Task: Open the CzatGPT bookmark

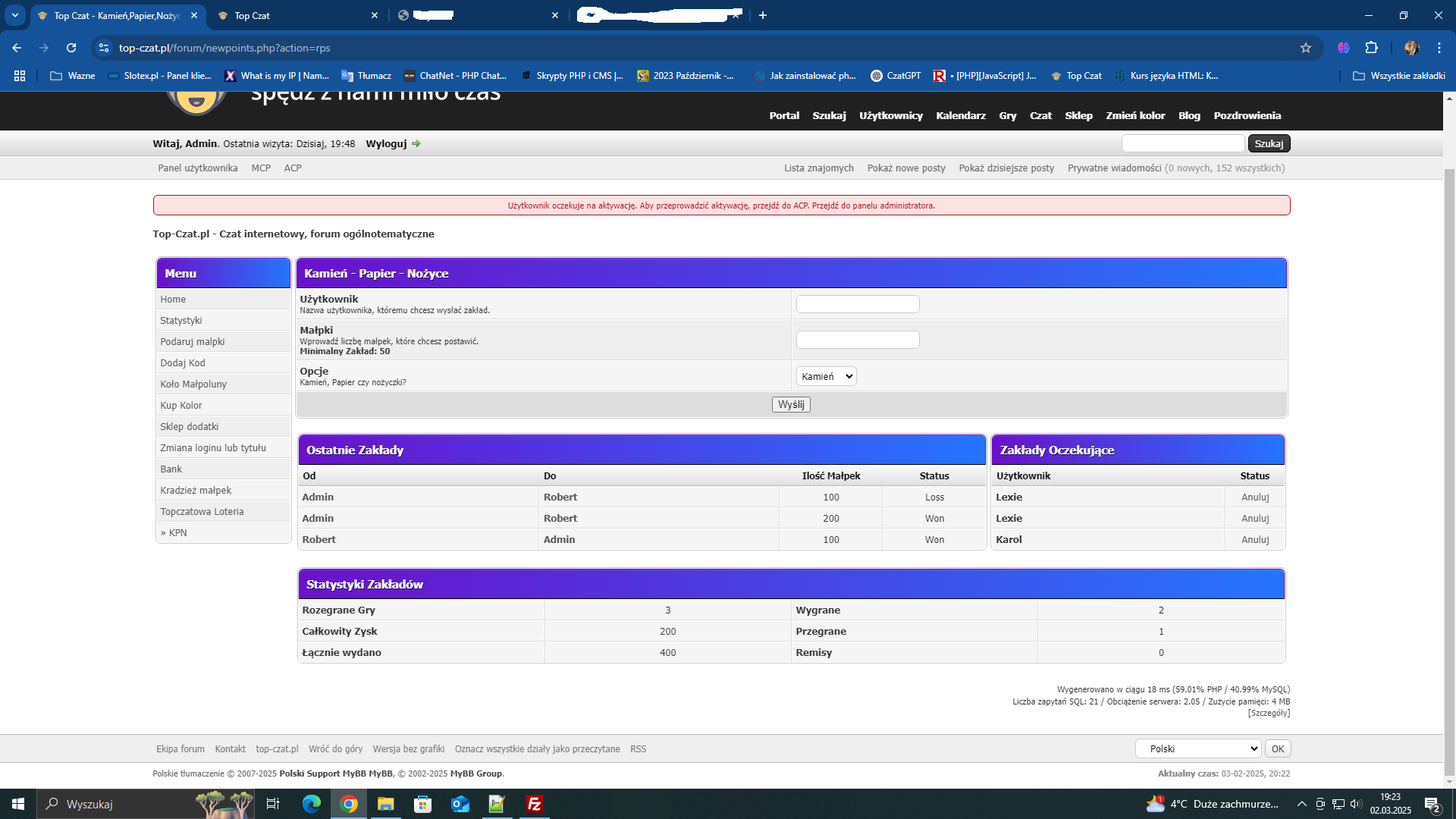Action: click(x=896, y=76)
